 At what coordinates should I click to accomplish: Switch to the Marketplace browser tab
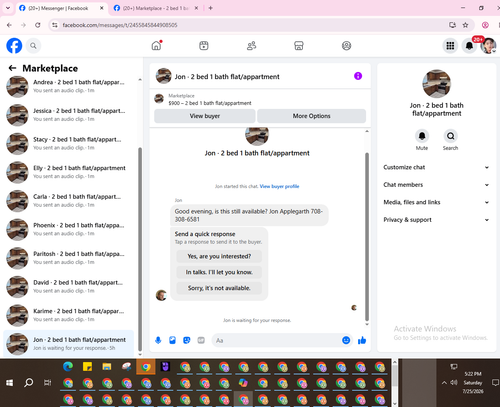pyautogui.click(x=156, y=8)
